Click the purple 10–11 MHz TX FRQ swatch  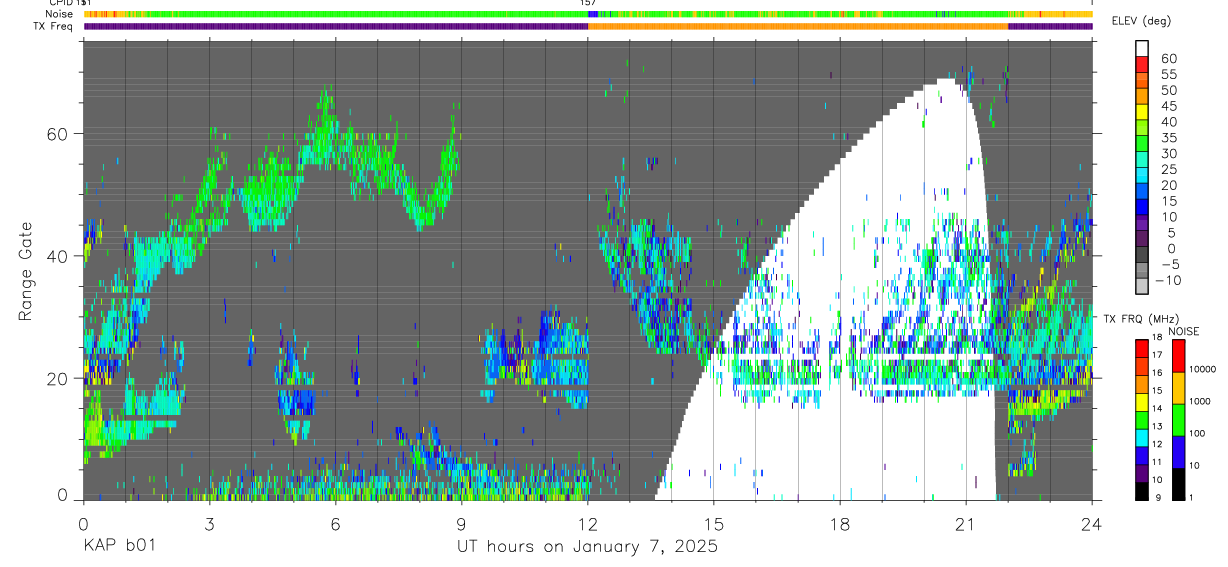pyautogui.click(x=1142, y=473)
